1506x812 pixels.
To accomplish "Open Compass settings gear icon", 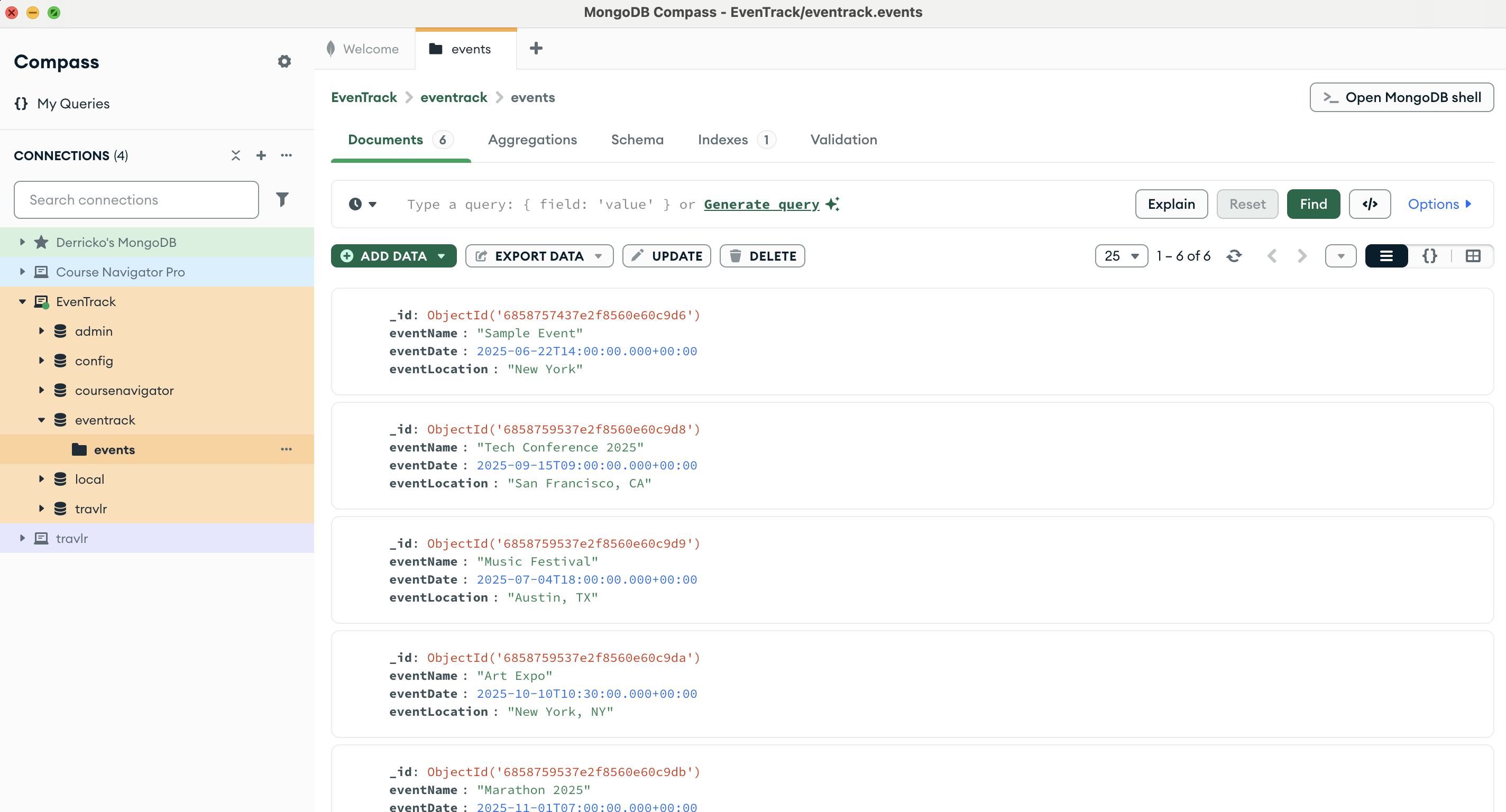I will (284, 61).
